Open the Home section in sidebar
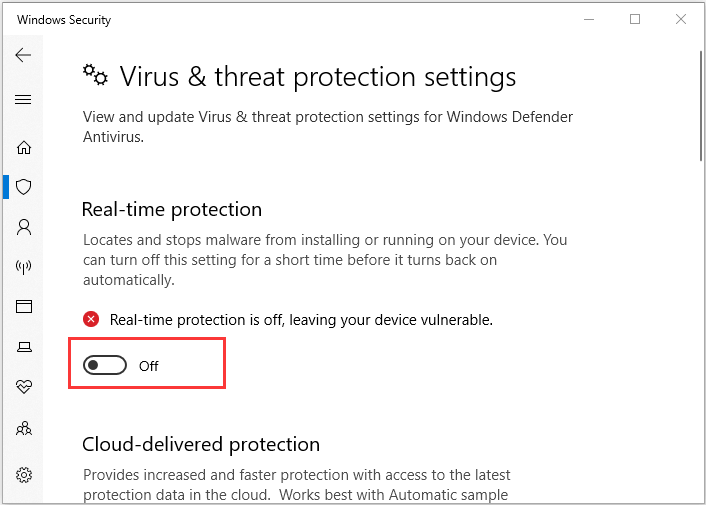The height and width of the screenshot is (505, 706). [24, 147]
